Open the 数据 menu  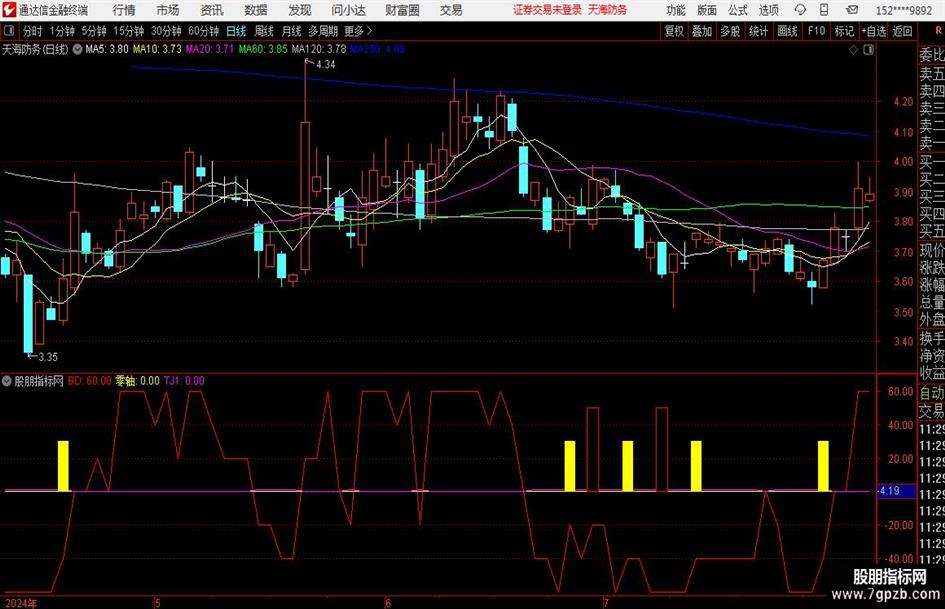[x=256, y=10]
